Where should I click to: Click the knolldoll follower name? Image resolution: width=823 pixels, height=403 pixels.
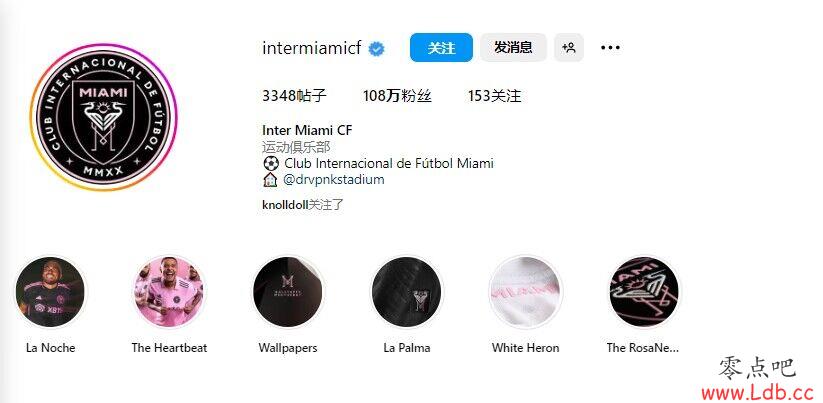284,205
